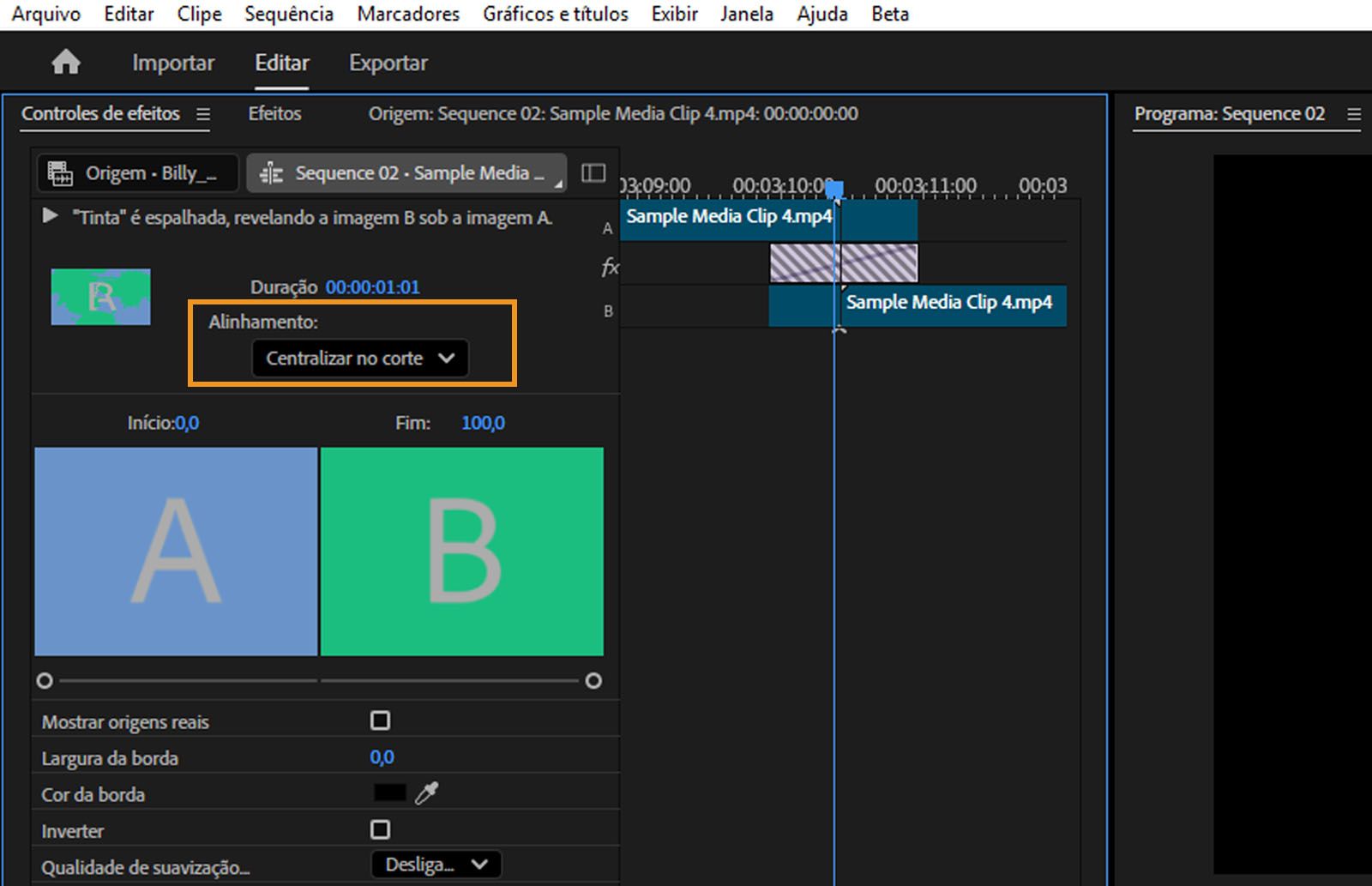Open the Centralizar no corte dropdown
This screenshot has height=886, width=1372.
pyautogui.click(x=359, y=359)
